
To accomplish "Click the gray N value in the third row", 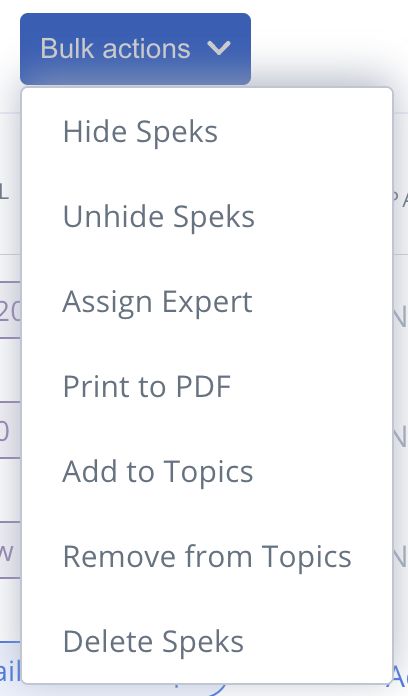I will coord(400,556).
